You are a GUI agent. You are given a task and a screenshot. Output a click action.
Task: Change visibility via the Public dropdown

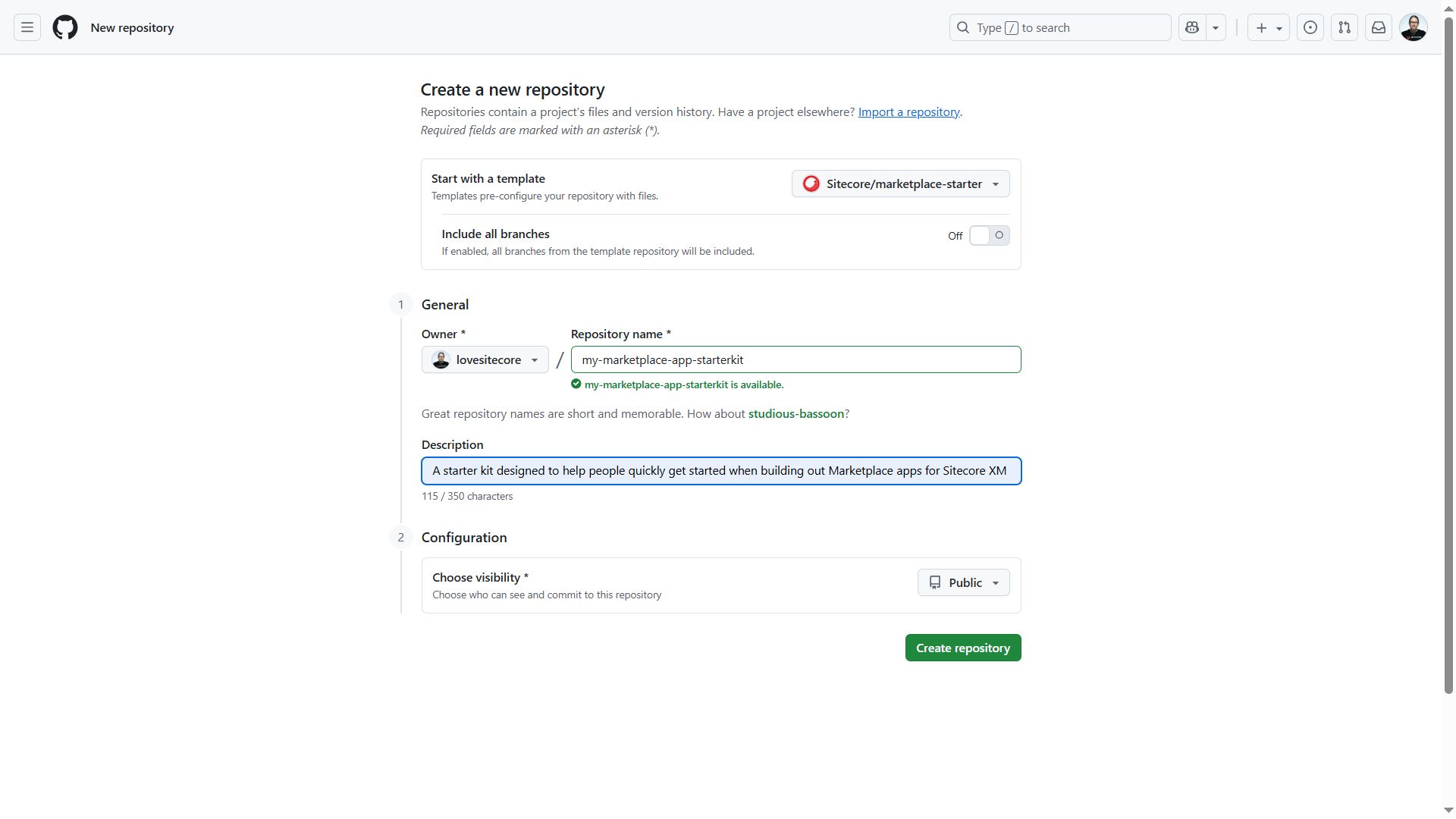pos(962,582)
